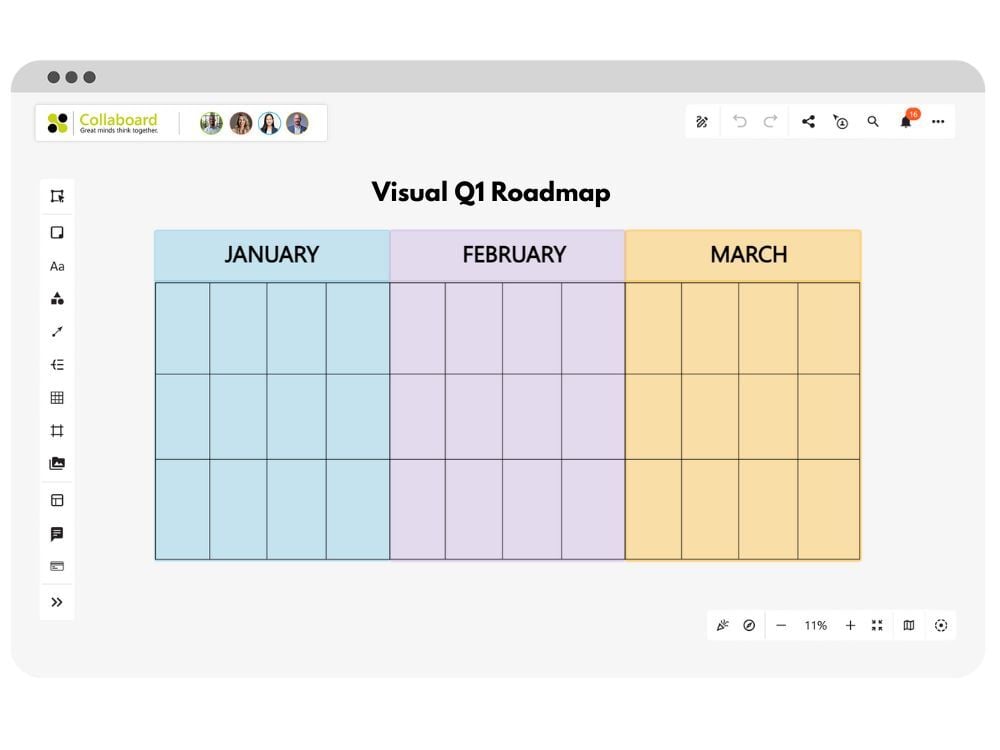Open the comments tool

click(57, 532)
